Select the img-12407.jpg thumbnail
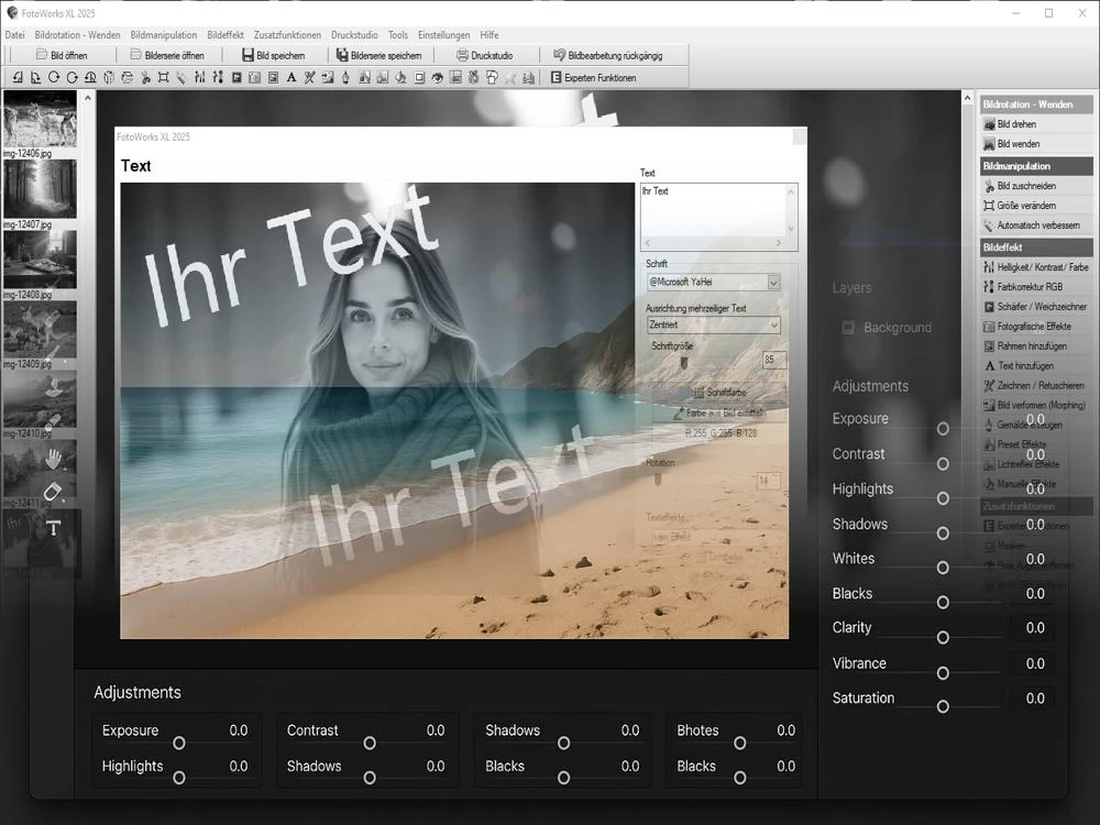This screenshot has width=1100, height=825. (x=40, y=189)
